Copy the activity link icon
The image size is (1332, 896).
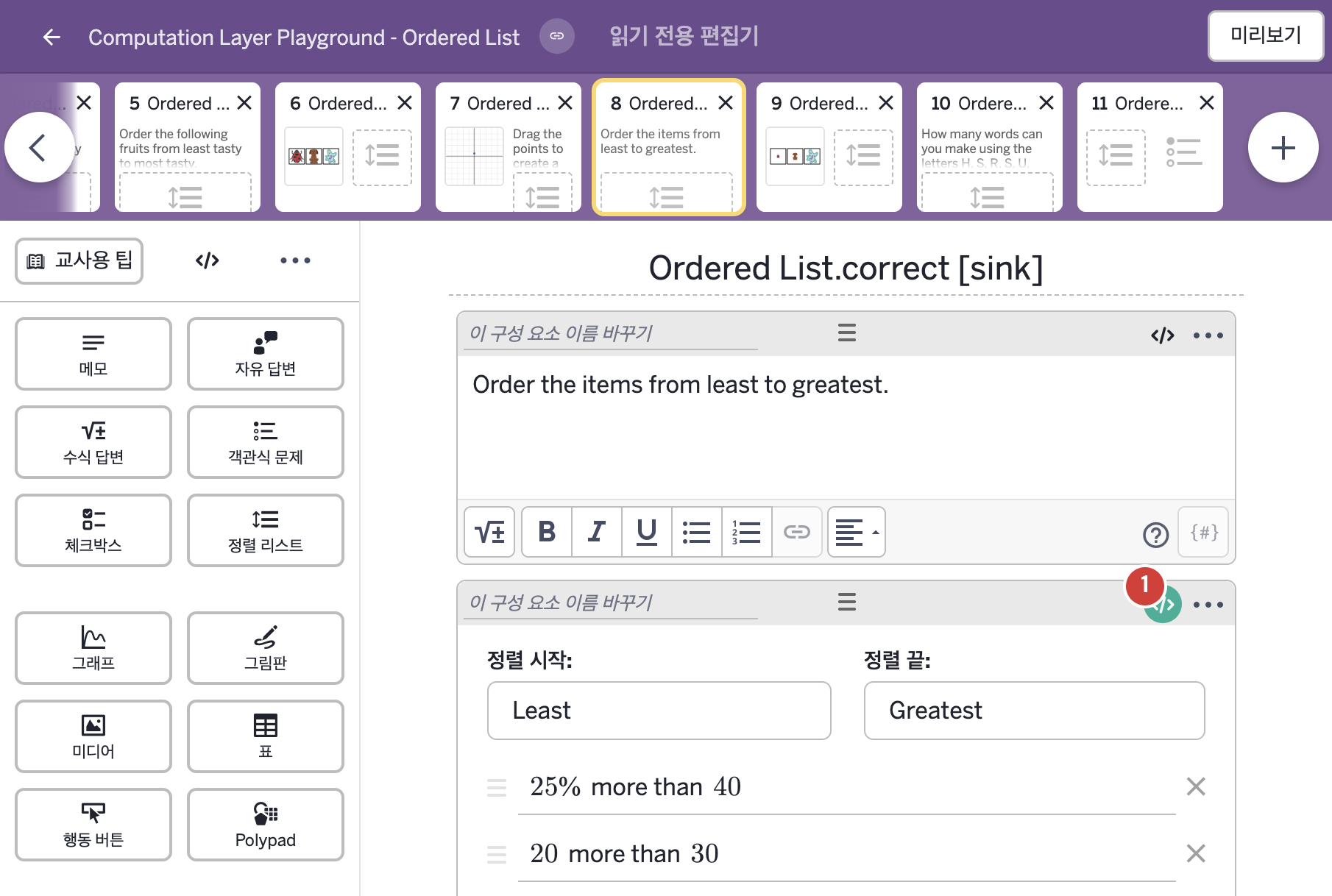[557, 36]
